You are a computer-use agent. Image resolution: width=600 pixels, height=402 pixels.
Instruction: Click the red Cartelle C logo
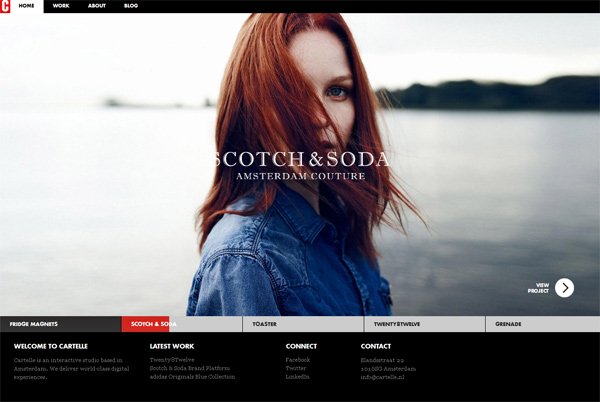[x=5, y=7]
